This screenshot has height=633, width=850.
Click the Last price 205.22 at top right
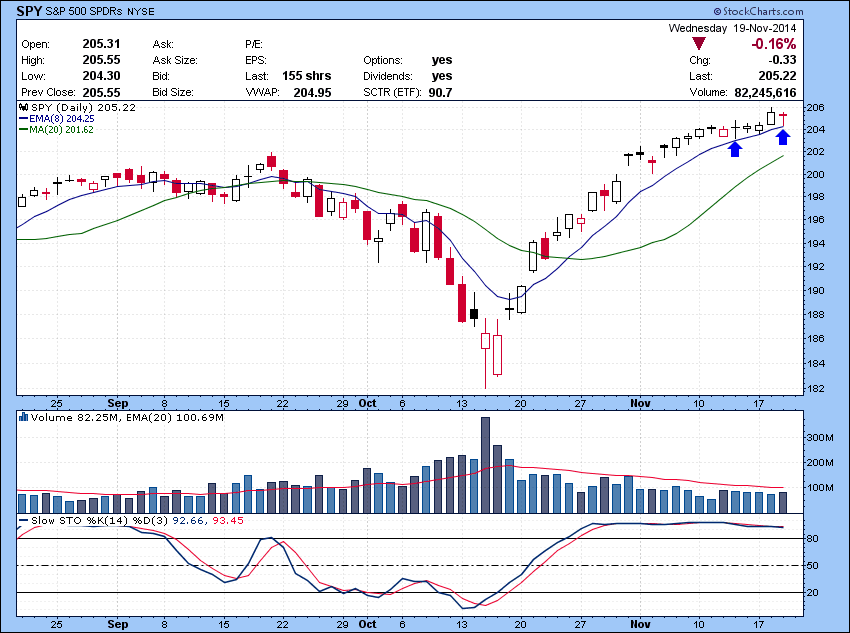pos(777,76)
